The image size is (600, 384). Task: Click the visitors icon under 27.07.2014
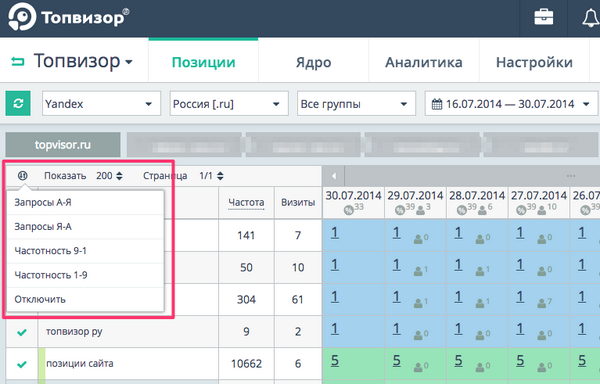542,210
